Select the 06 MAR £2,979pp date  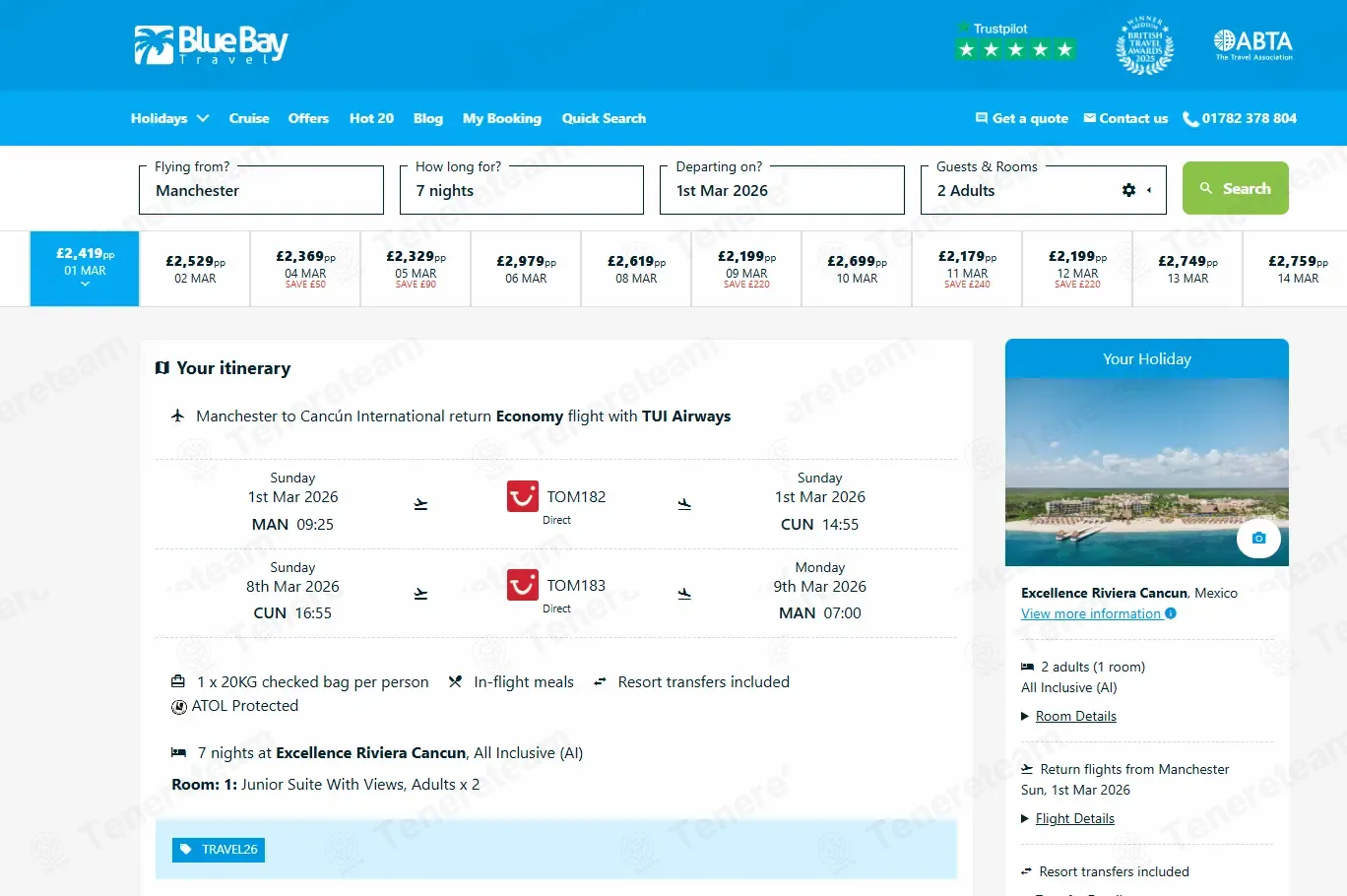(526, 269)
